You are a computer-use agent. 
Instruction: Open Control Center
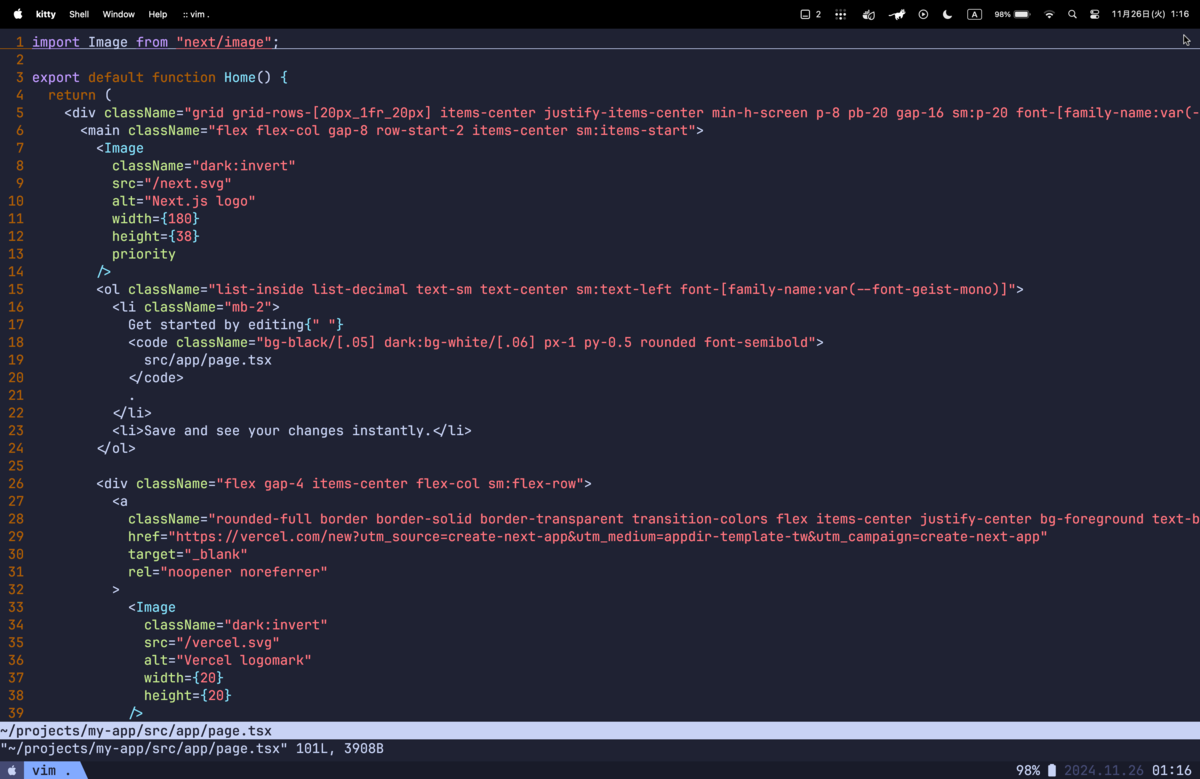(x=1095, y=14)
